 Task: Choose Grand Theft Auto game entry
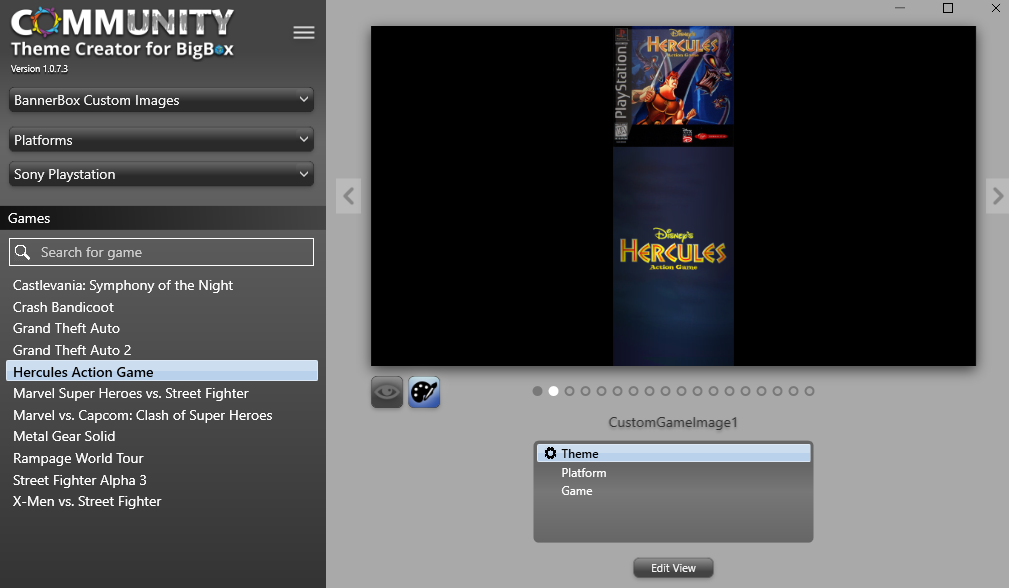point(66,328)
